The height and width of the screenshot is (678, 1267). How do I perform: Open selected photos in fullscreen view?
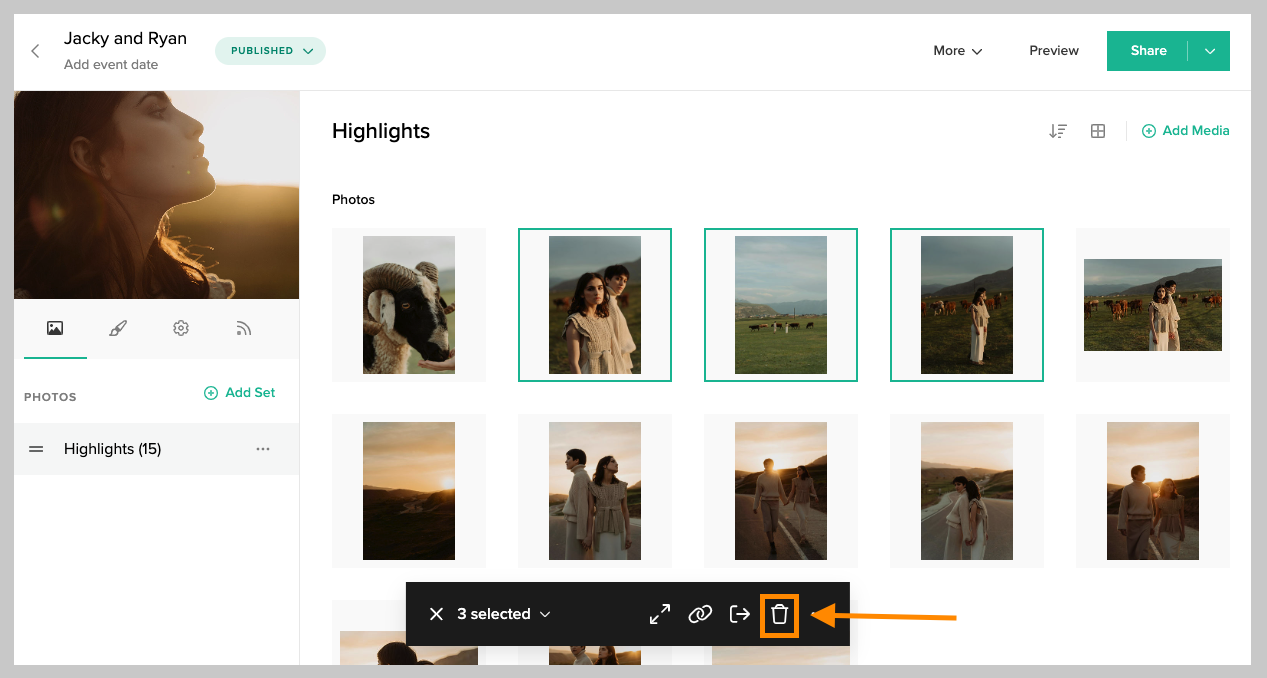point(660,614)
